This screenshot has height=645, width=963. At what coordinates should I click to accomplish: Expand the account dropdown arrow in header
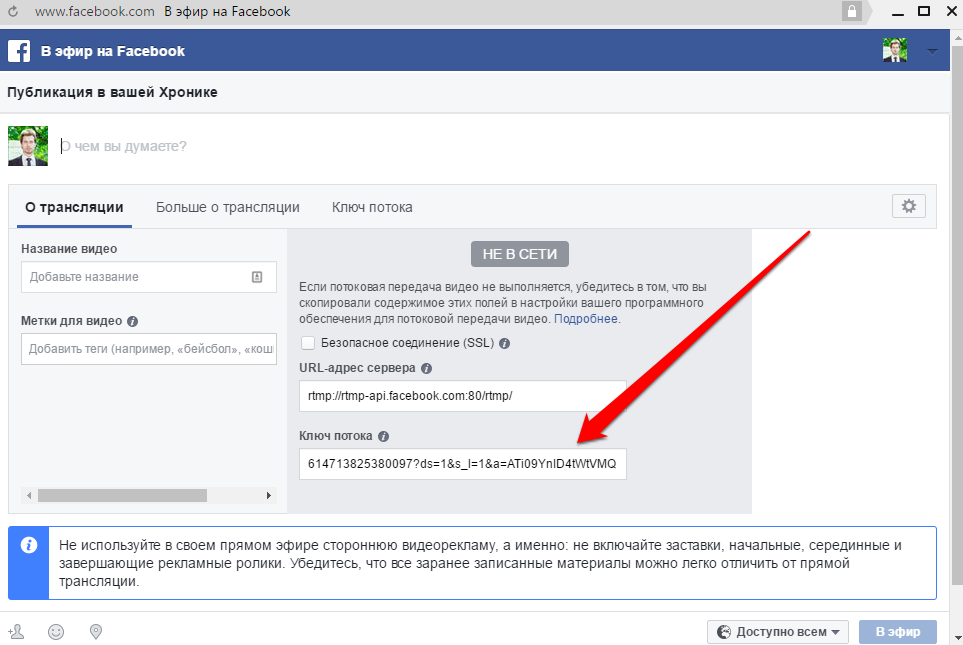click(x=932, y=52)
